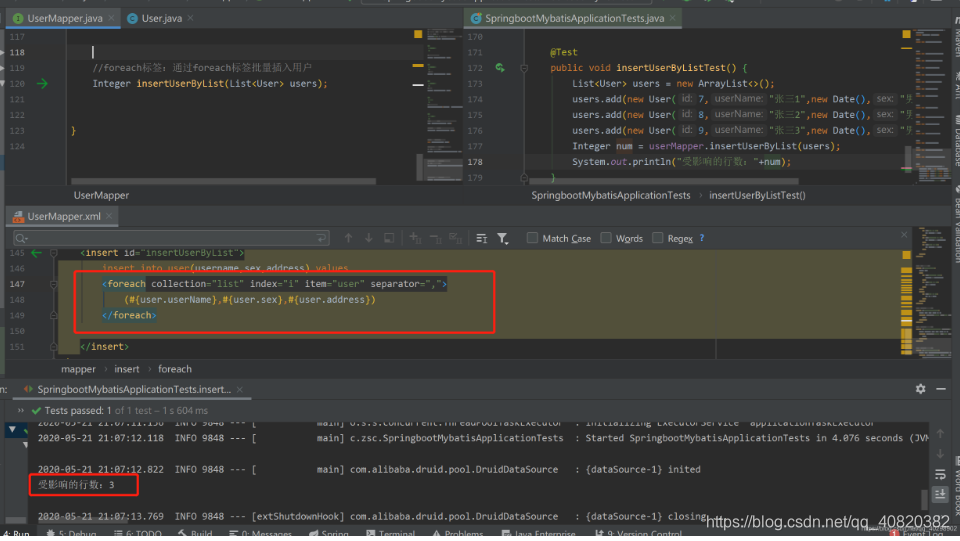The width and height of the screenshot is (960, 541).
Task: Click the green gutter arrow on line 120
Action: [x=42, y=84]
